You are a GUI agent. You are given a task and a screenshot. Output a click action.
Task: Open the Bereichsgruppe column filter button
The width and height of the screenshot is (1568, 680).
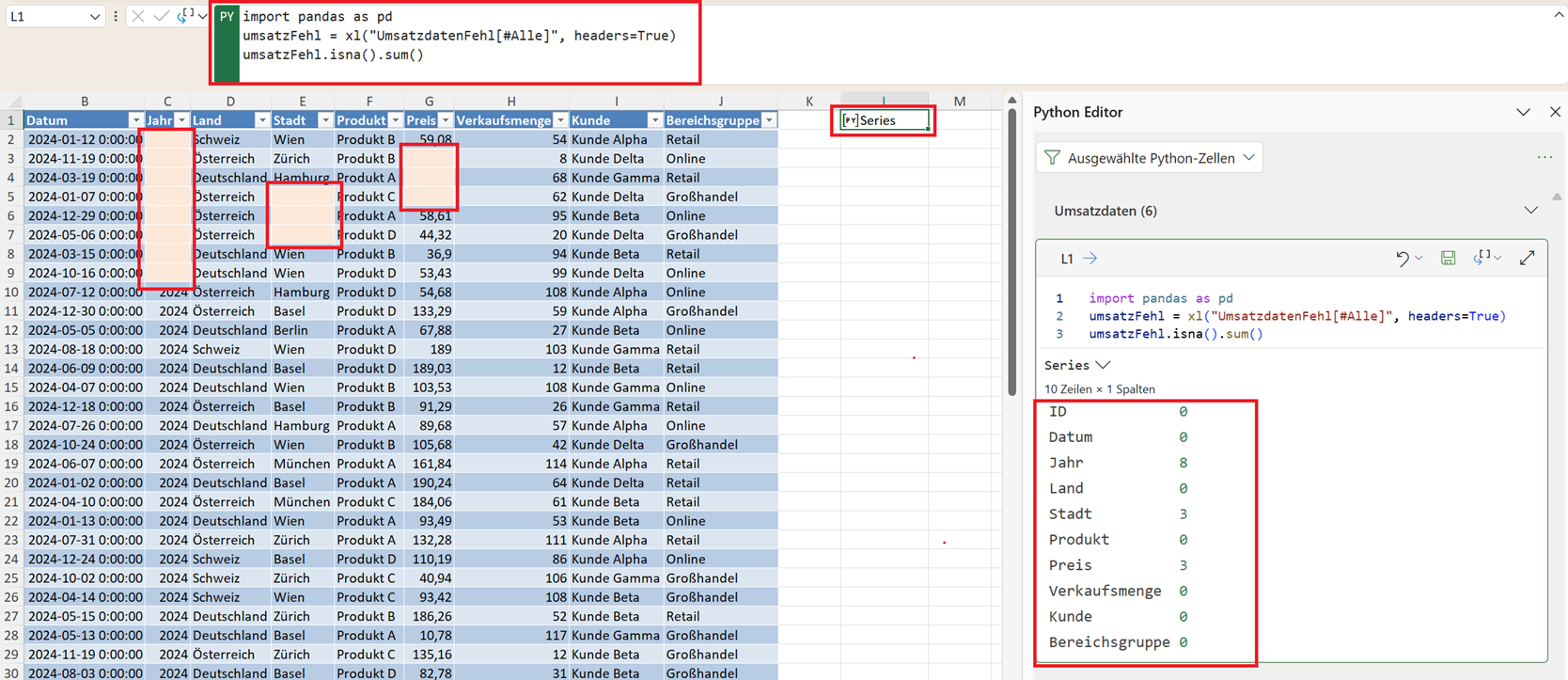[769, 120]
